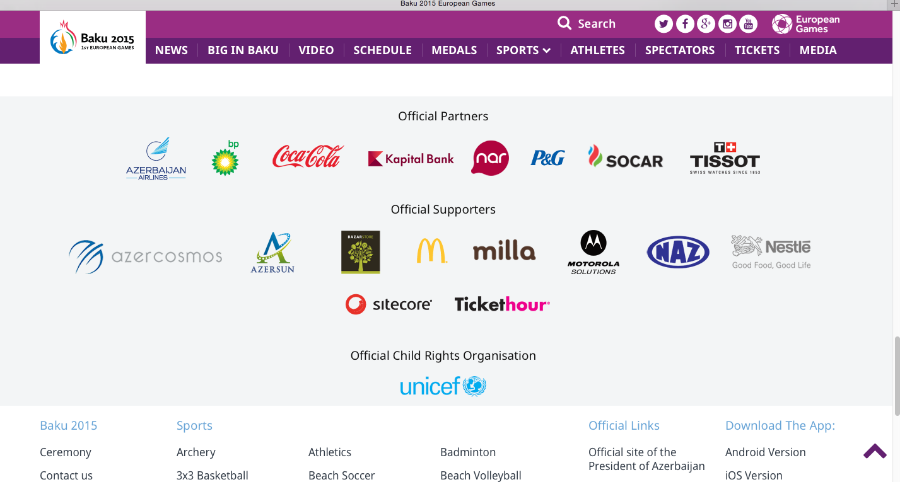Screen dimensions: 900x482
Task: Follow the Beach Volleyball footer link
Action: (480, 475)
